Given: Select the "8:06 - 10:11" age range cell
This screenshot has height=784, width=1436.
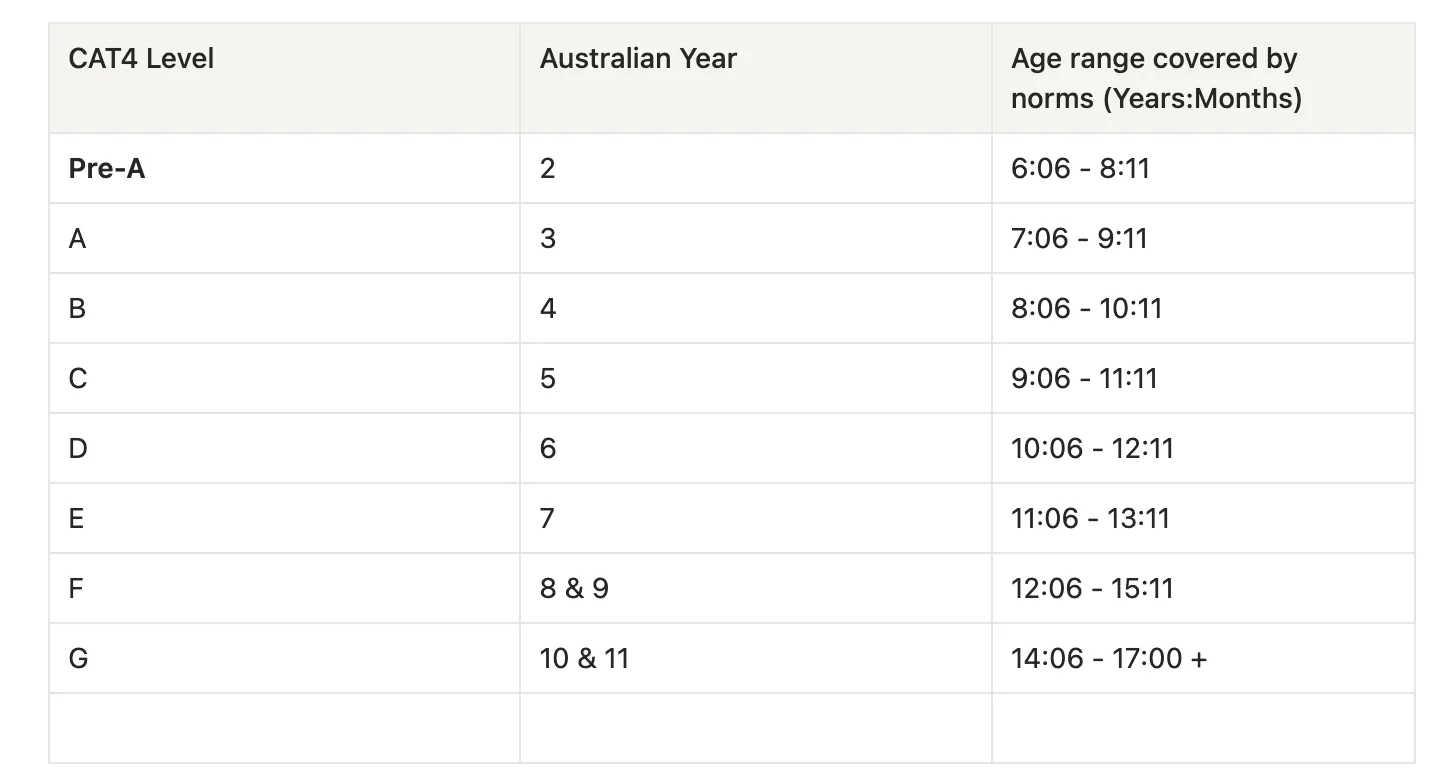Looking at the screenshot, I should 1086,308.
